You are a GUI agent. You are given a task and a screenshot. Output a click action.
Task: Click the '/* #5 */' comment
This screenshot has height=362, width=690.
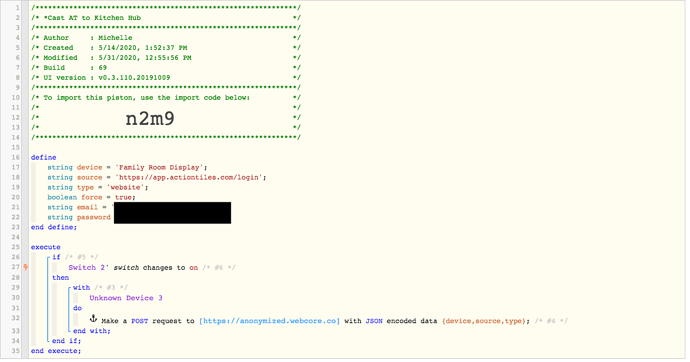pos(81,257)
